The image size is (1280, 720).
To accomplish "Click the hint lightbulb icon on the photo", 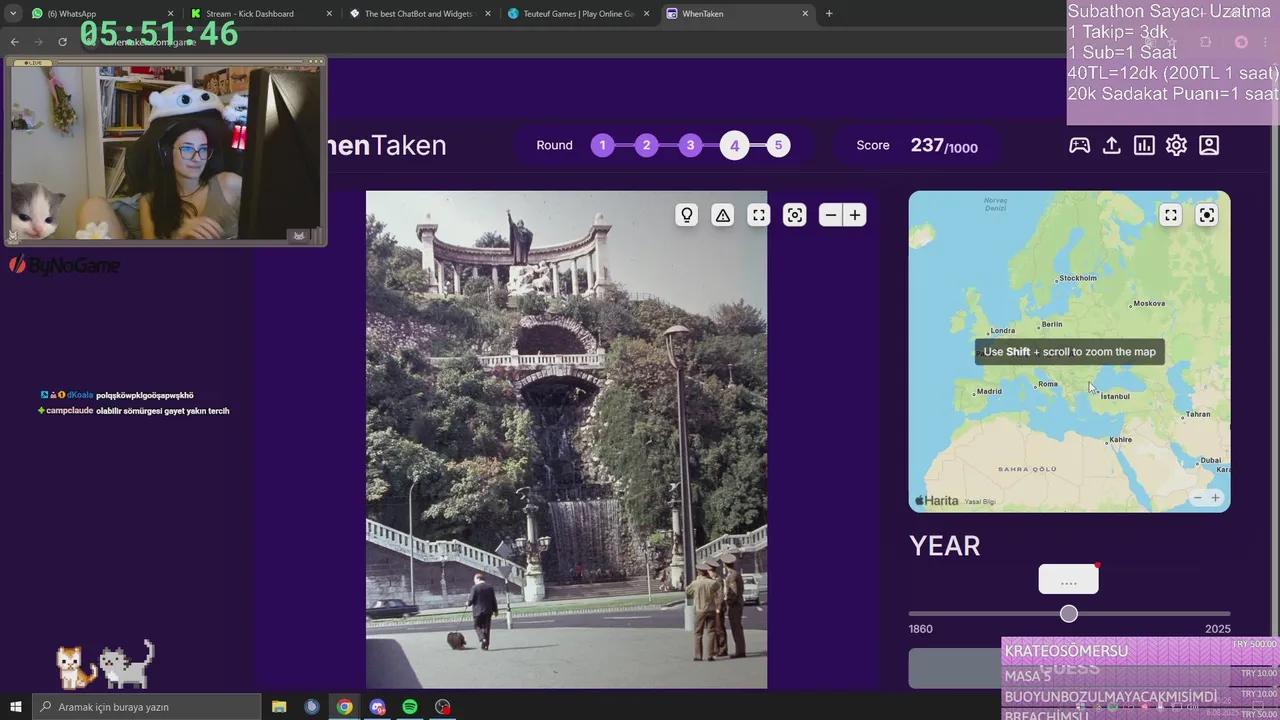I will (686, 215).
